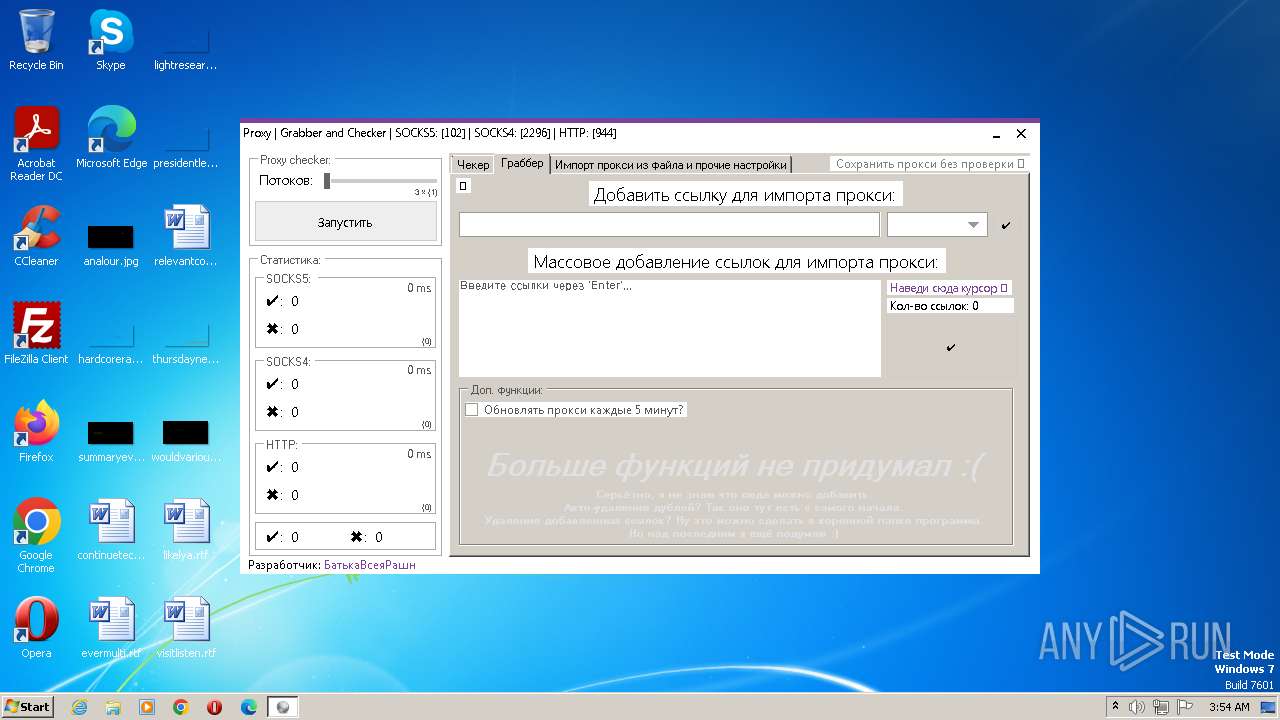The image size is (1280, 720).
Task: Adjust the Потоков threads slider
Action: [327, 181]
